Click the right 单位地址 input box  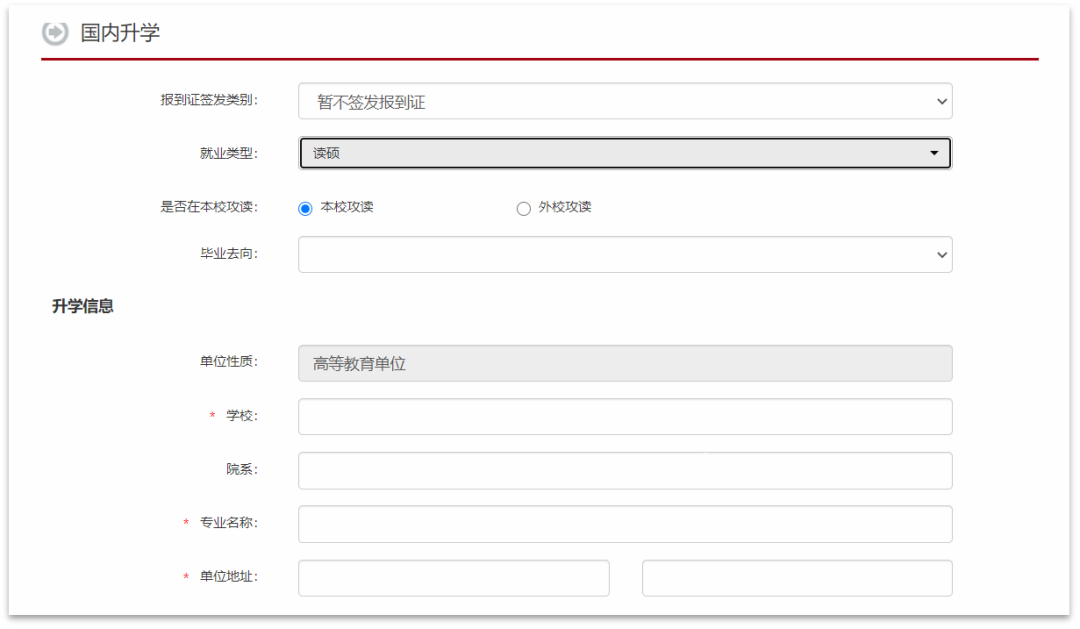pos(796,578)
